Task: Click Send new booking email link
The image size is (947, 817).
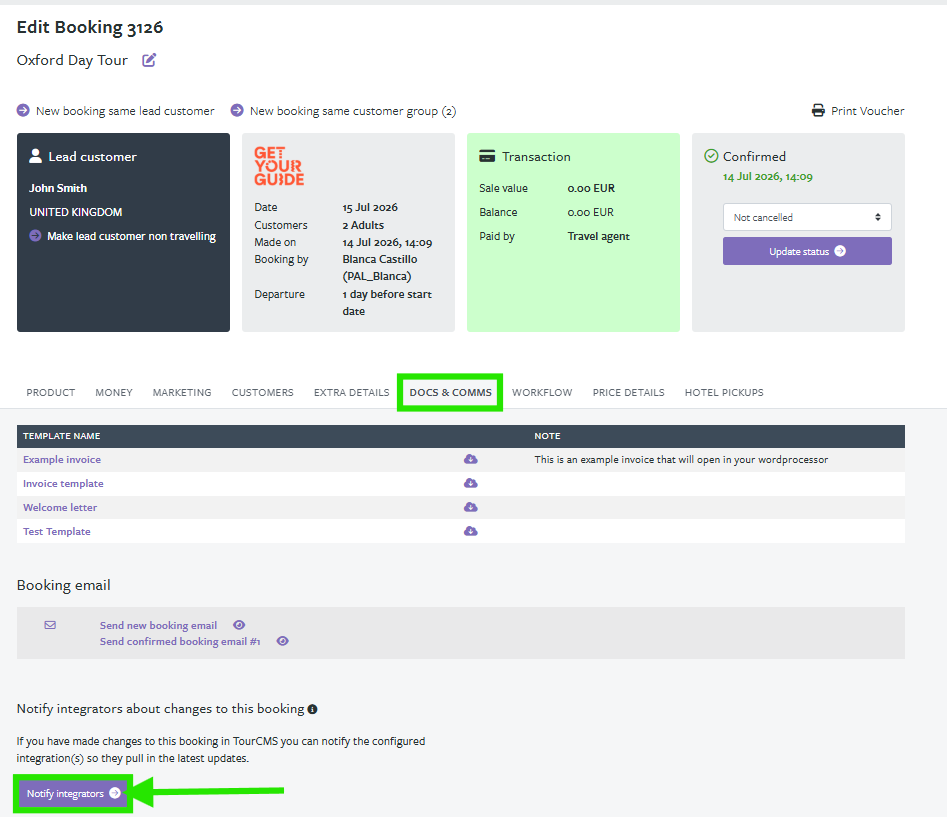Action: point(158,626)
